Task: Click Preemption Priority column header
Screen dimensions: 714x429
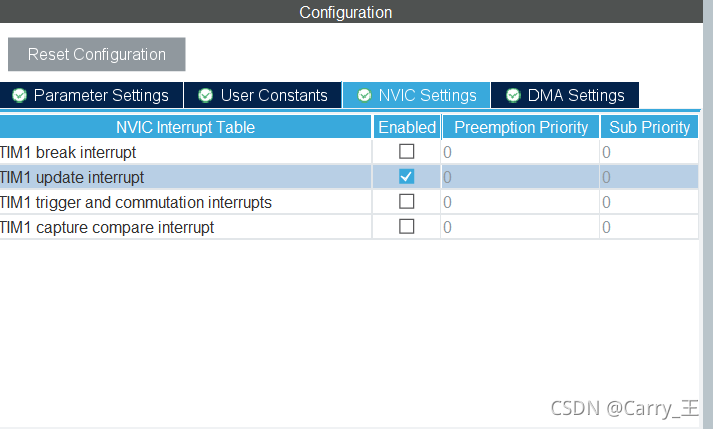Action: click(520, 127)
